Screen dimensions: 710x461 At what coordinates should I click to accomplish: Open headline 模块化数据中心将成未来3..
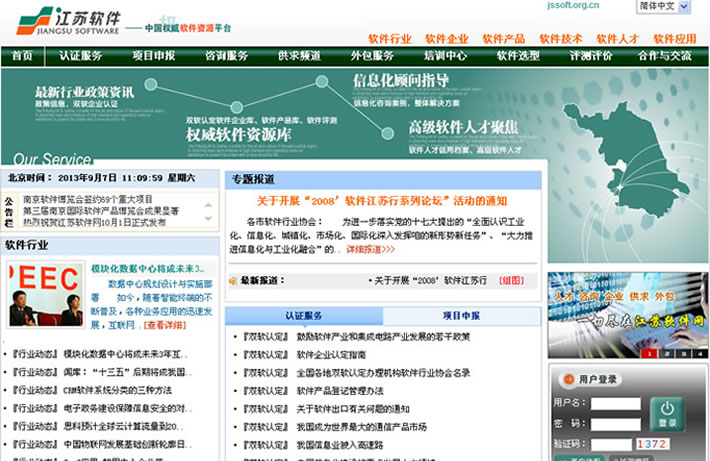click(148, 269)
